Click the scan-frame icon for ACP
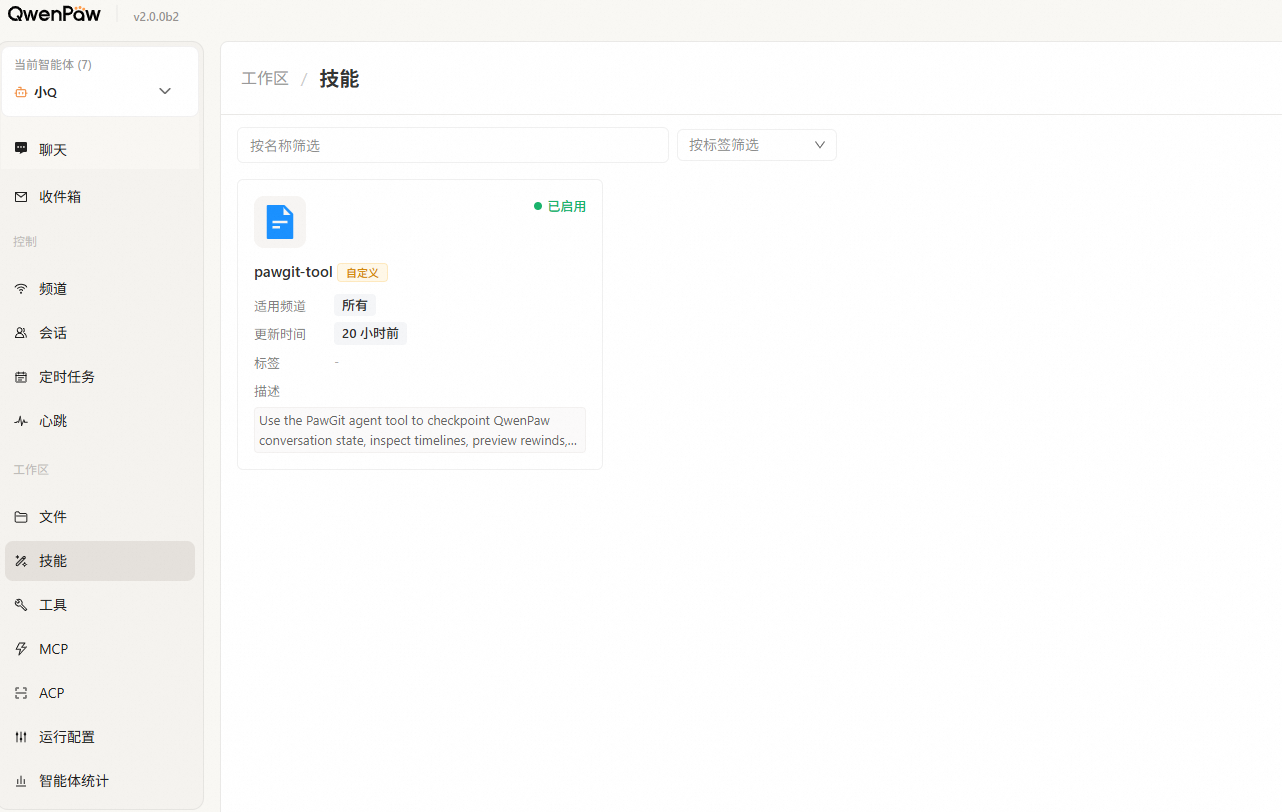Screen dimensions: 1282x812 (21, 693)
